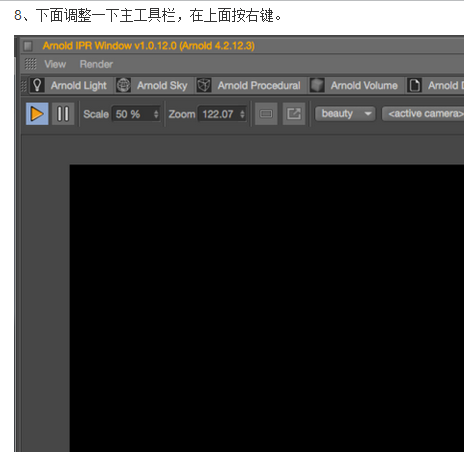Click the Zoom 122.07 field

222,114
